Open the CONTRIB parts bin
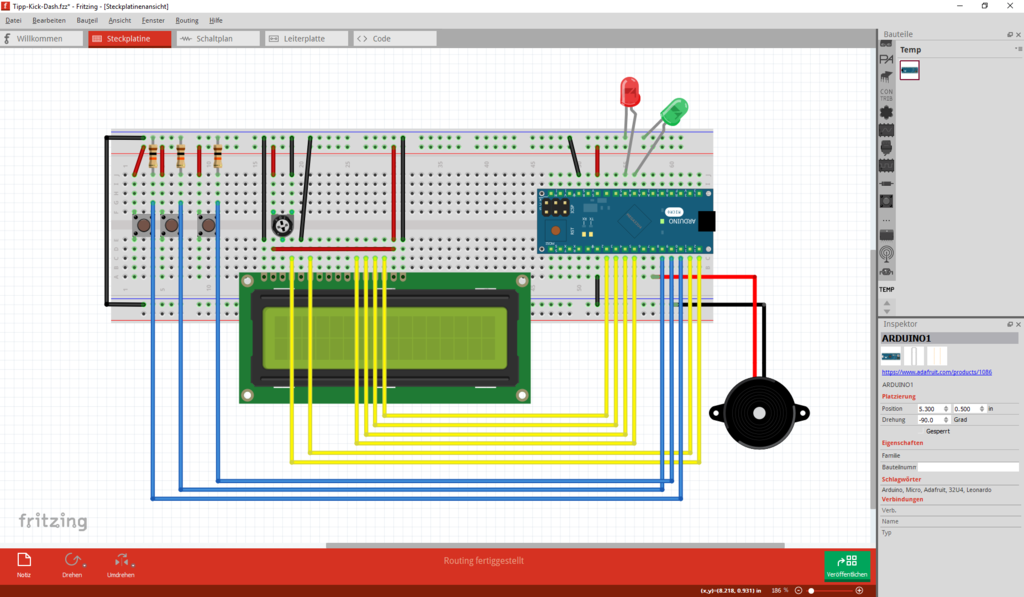The height and width of the screenshot is (597, 1024). [x=886, y=93]
